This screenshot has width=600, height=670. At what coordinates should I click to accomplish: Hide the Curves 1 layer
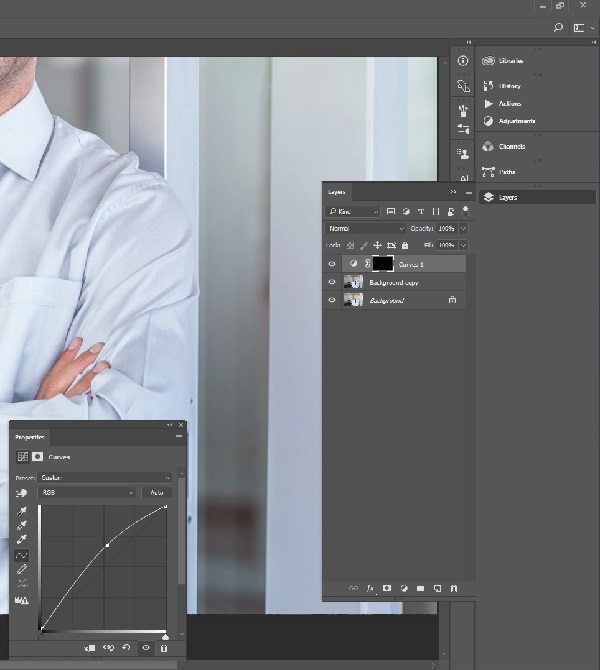[x=332, y=264]
